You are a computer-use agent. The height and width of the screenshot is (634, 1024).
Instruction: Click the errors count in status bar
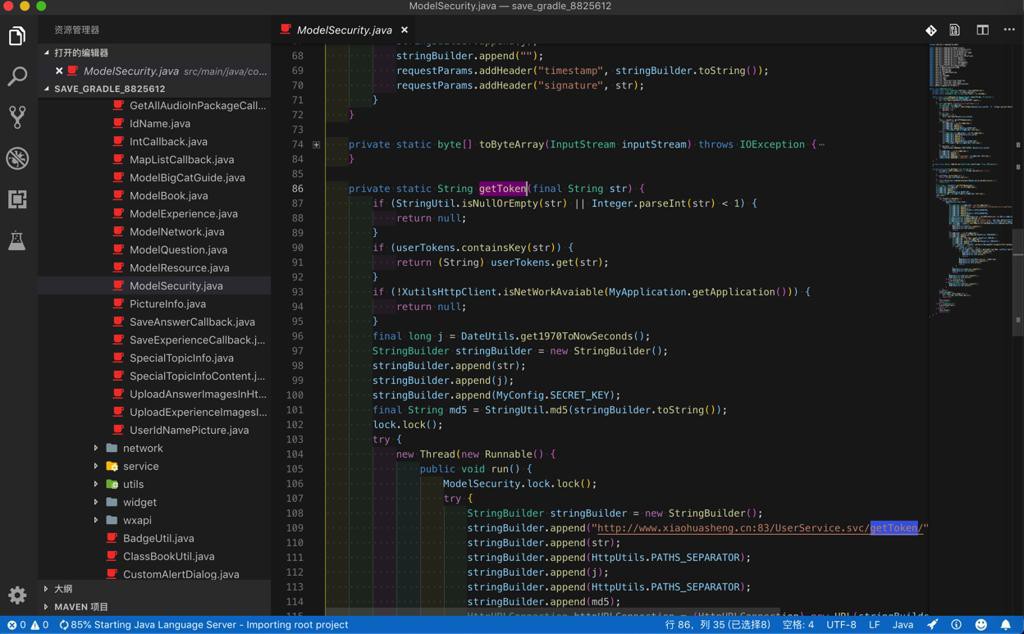tap(16, 625)
